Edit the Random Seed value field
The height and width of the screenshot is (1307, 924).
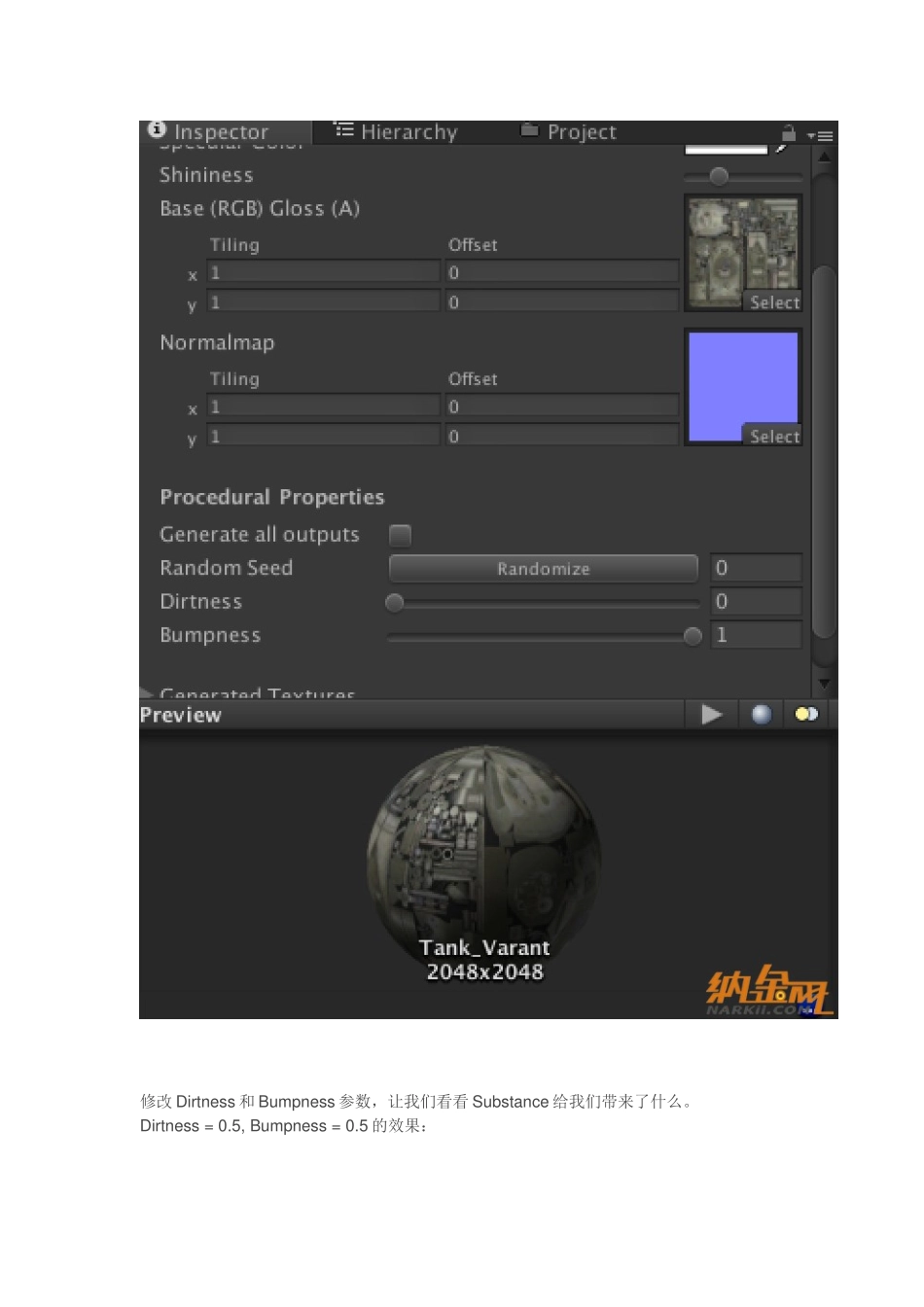pos(756,568)
